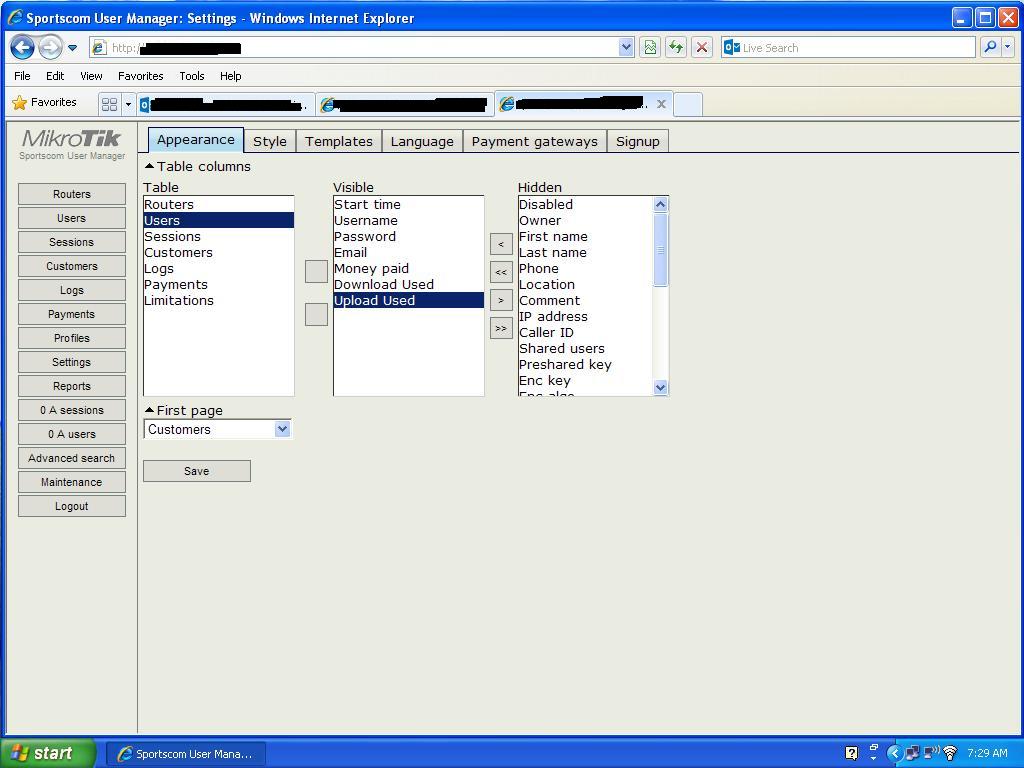Screen dimensions: 1024x768
Task: Open the tab list dropdown arrow
Action: click(128, 104)
